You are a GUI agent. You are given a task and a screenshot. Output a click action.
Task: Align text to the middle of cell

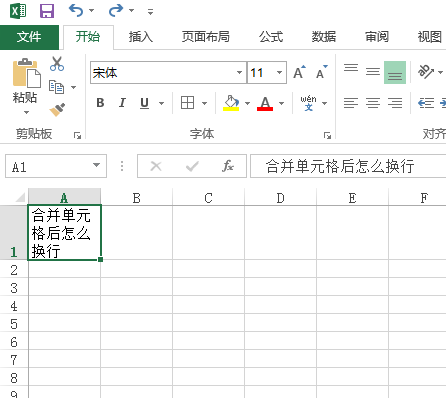click(x=373, y=72)
